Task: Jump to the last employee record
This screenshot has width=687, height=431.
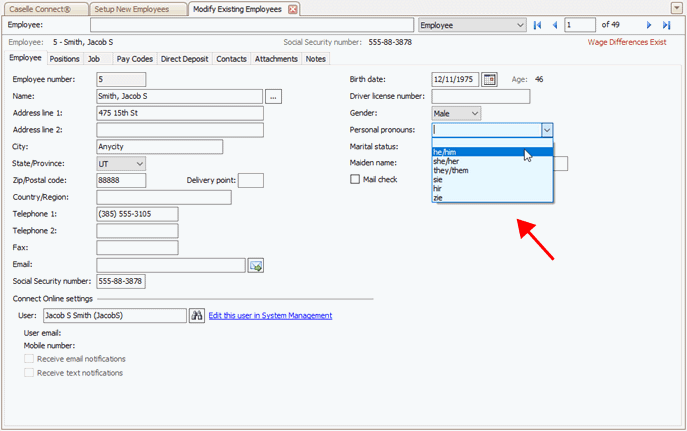Action: 666,25
